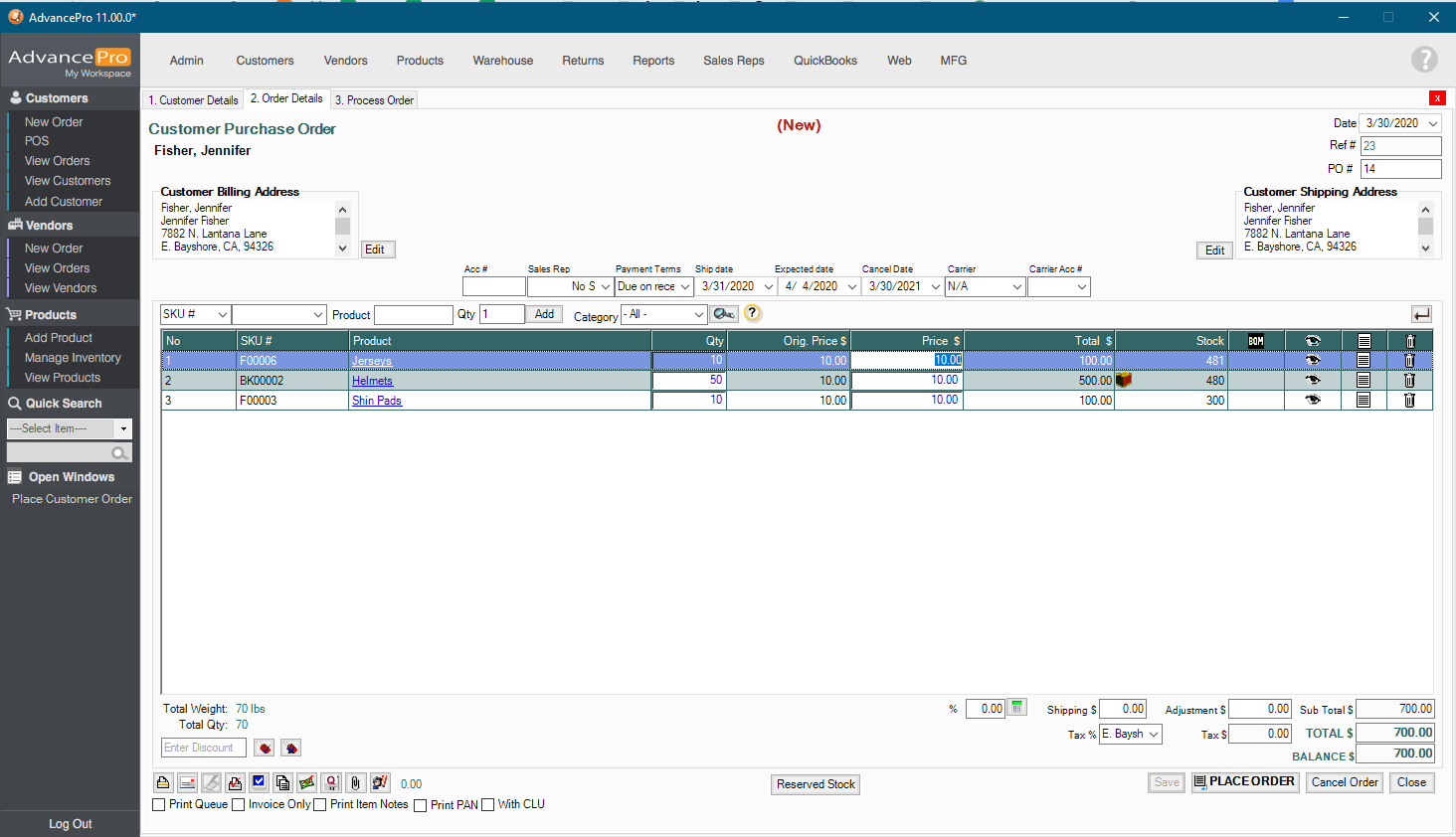Click the eye icon in Jerseys row
The width and height of the screenshot is (1456, 837).
pos(1313,361)
